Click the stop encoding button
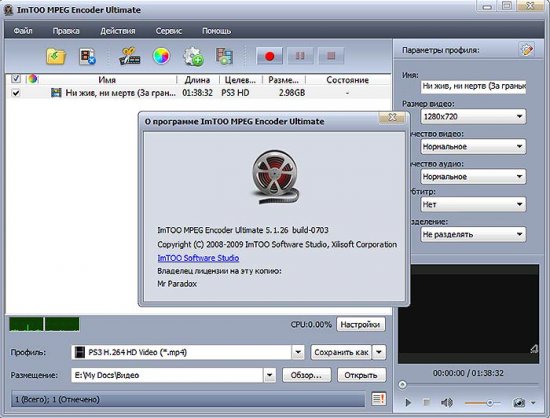Screen dimensions: 550x418 tap(331, 56)
